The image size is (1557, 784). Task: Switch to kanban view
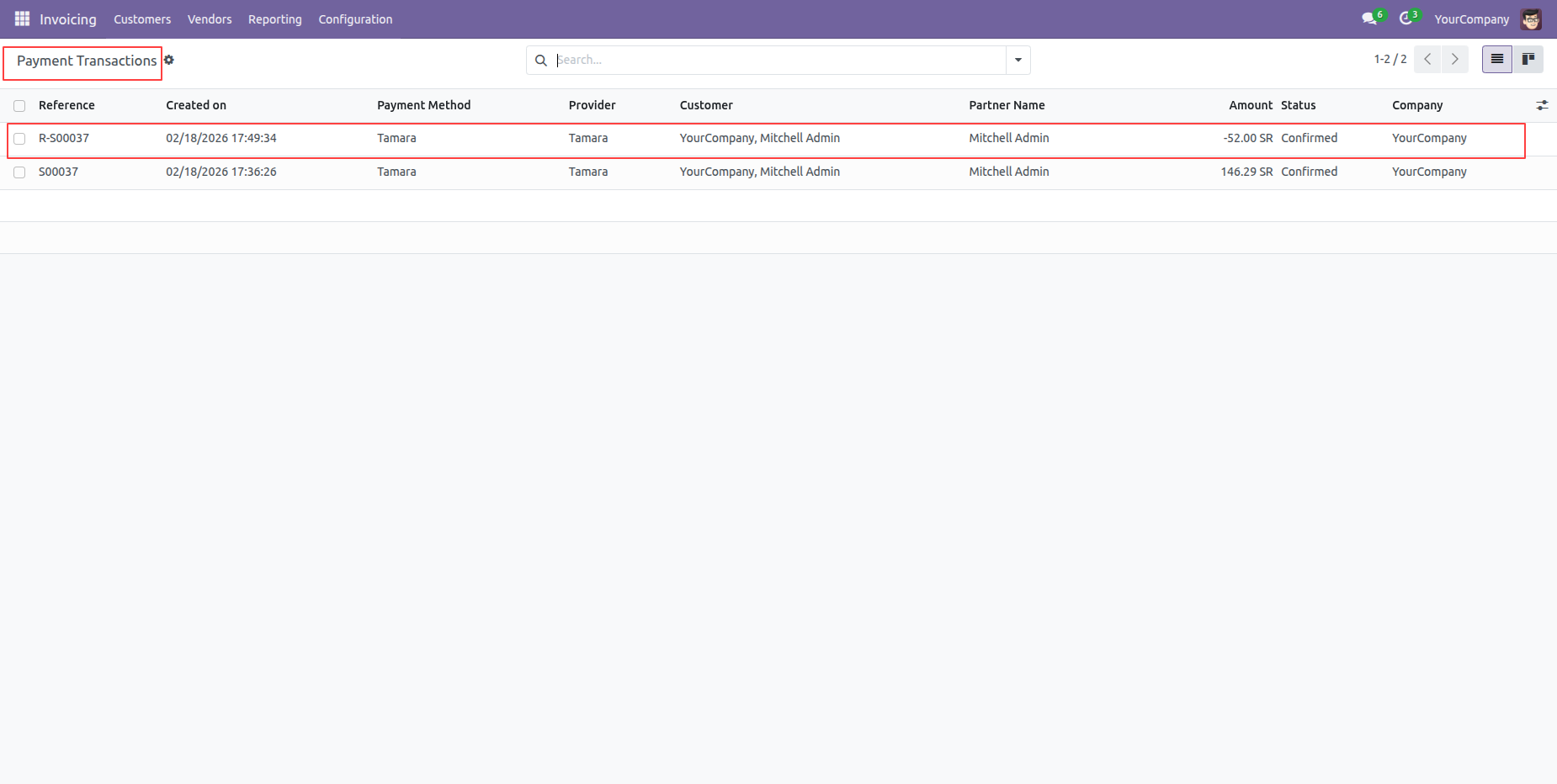click(1528, 59)
